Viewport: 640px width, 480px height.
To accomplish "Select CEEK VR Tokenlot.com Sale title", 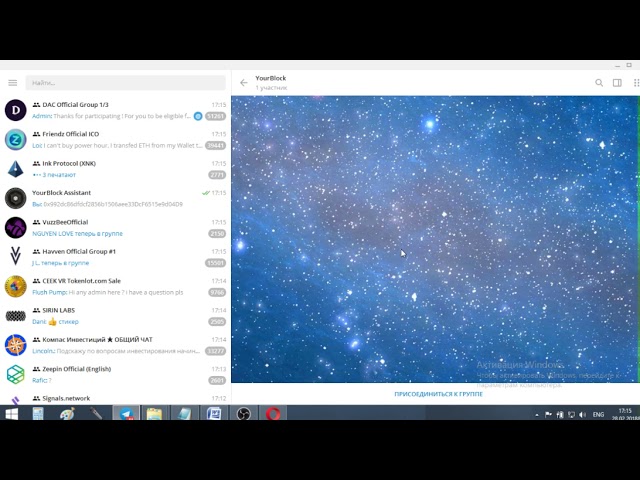I will click(82, 281).
